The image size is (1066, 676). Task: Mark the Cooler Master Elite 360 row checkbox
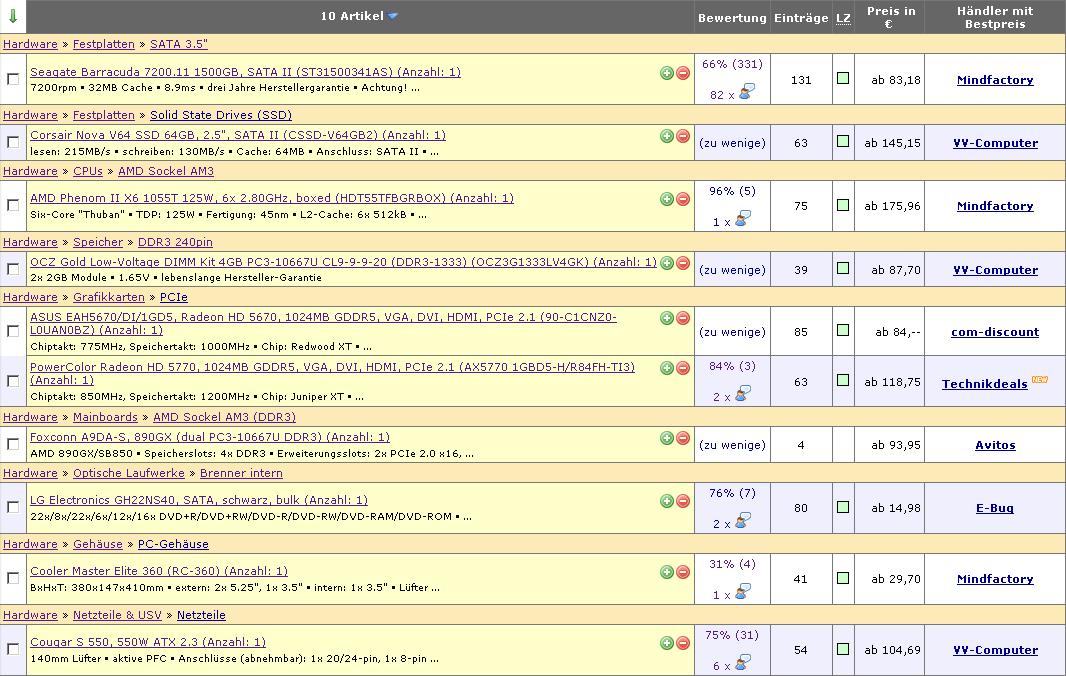pos(13,578)
